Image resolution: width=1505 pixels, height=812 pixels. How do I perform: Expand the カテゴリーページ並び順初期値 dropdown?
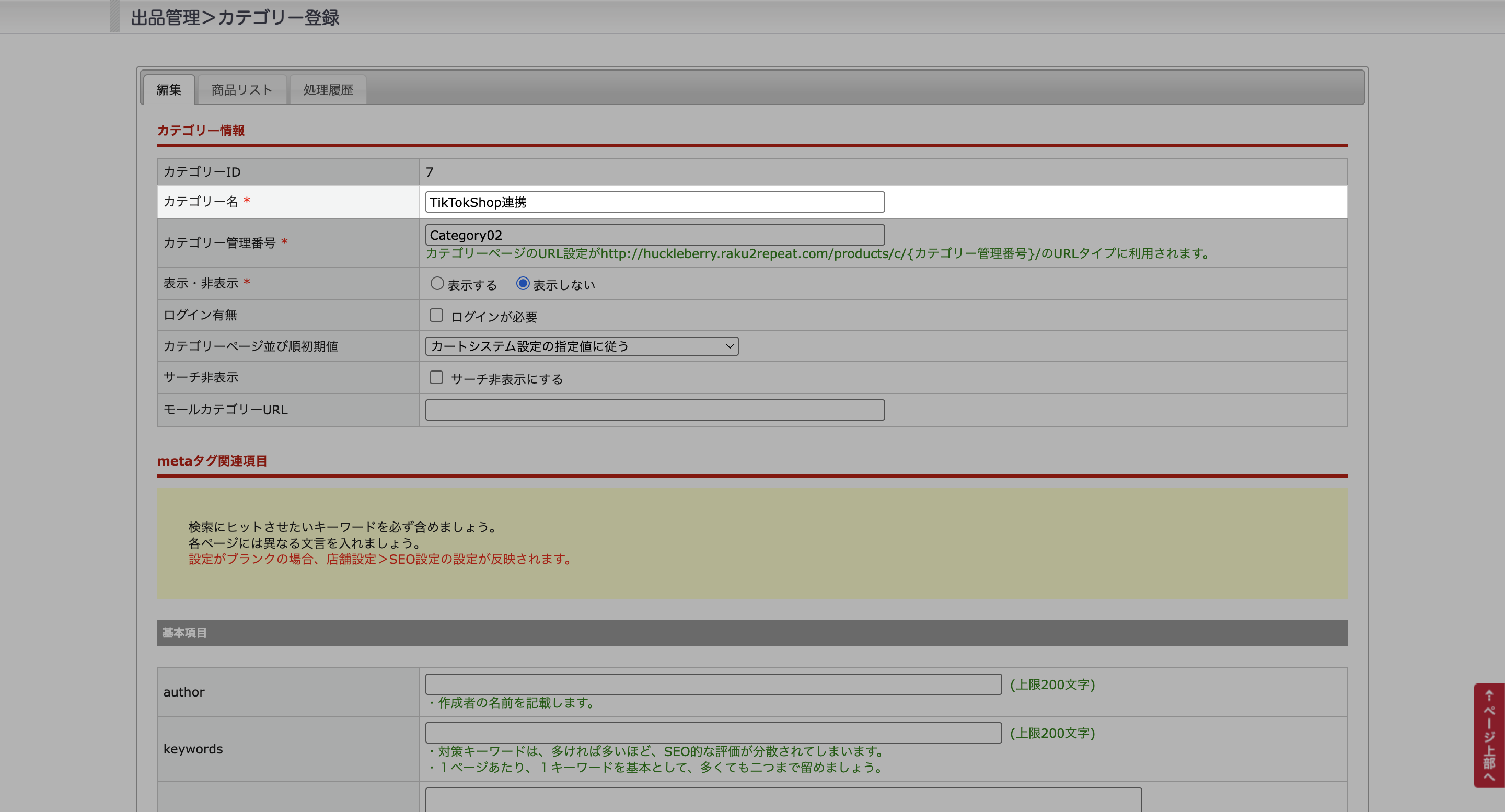581,346
